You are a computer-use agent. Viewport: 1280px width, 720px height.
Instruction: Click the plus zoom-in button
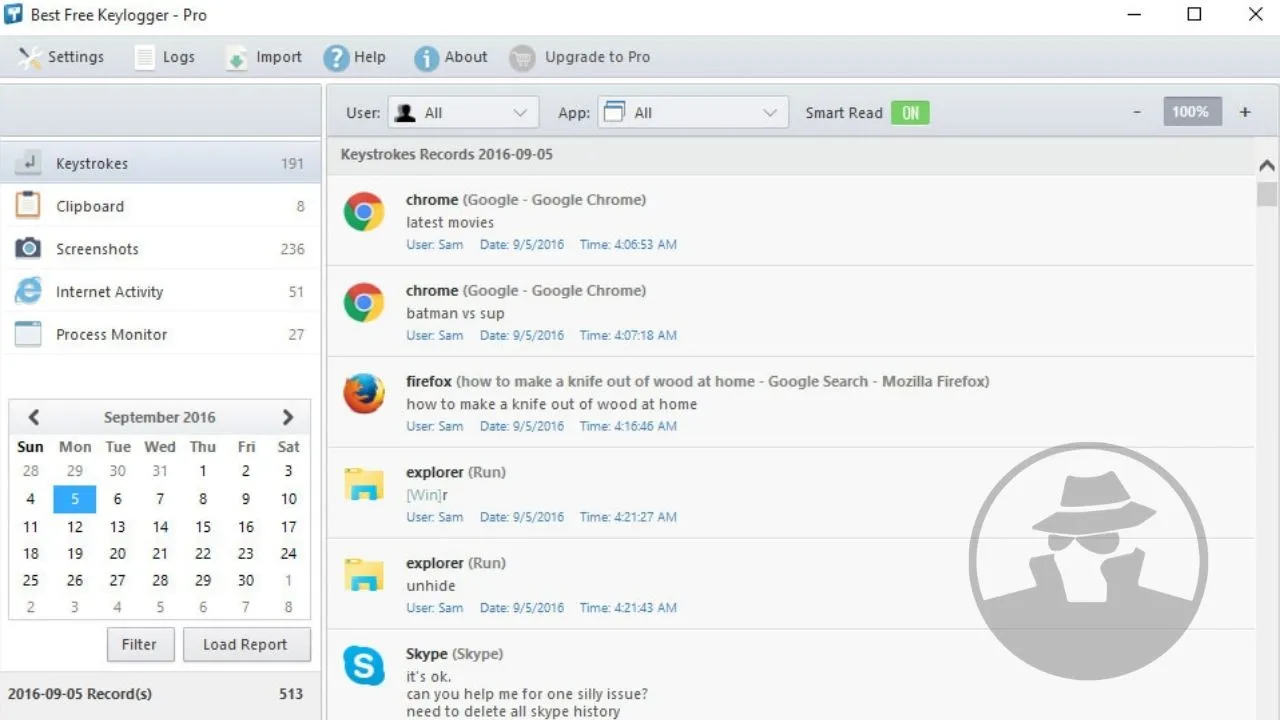(1245, 112)
